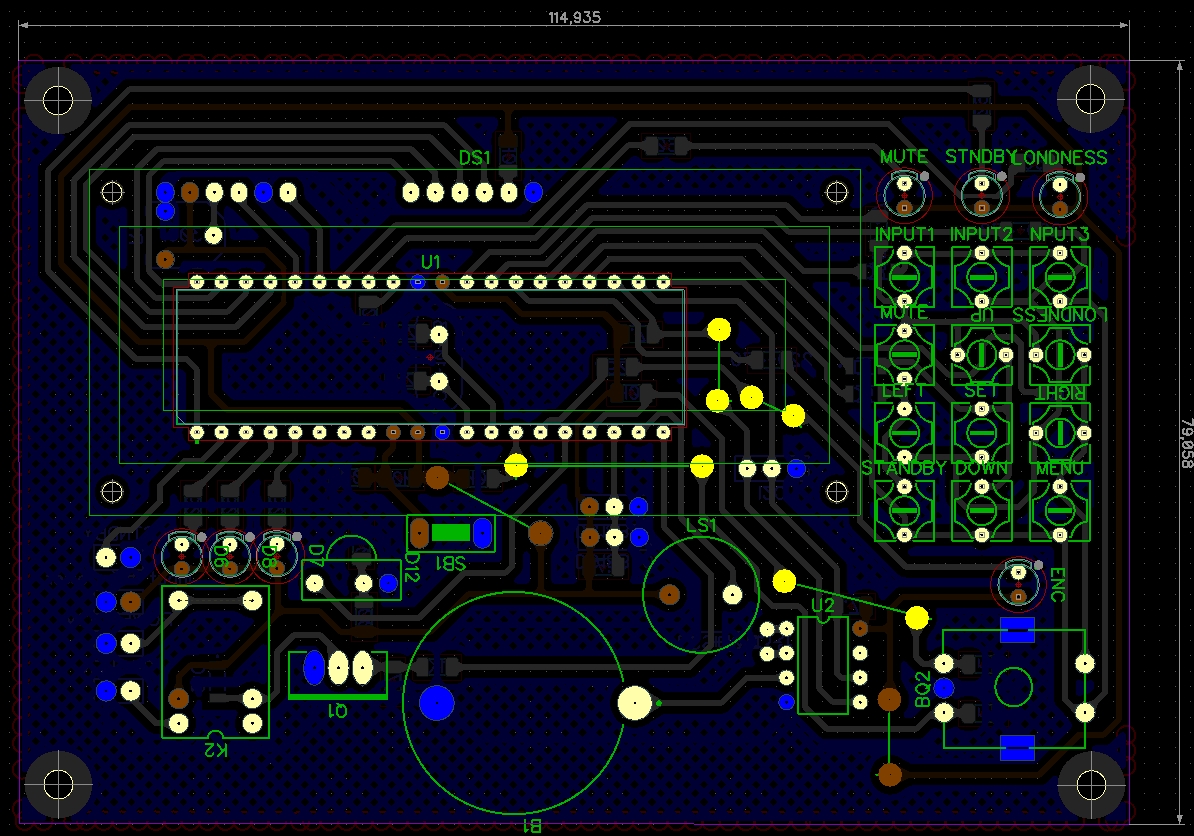Select the STANDBY silkscreen label
Screen dimensions: 1194x836
(x=904, y=467)
